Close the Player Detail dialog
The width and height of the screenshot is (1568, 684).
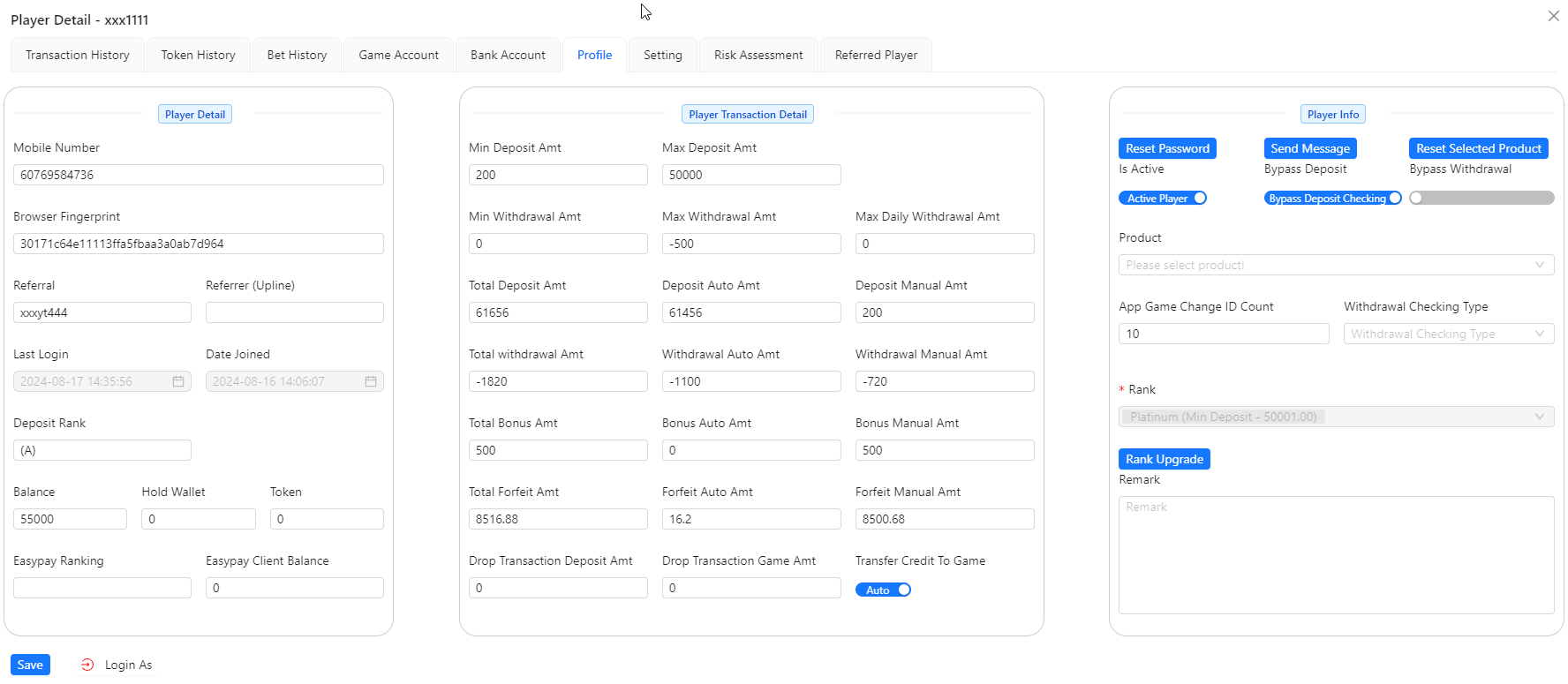click(1553, 16)
